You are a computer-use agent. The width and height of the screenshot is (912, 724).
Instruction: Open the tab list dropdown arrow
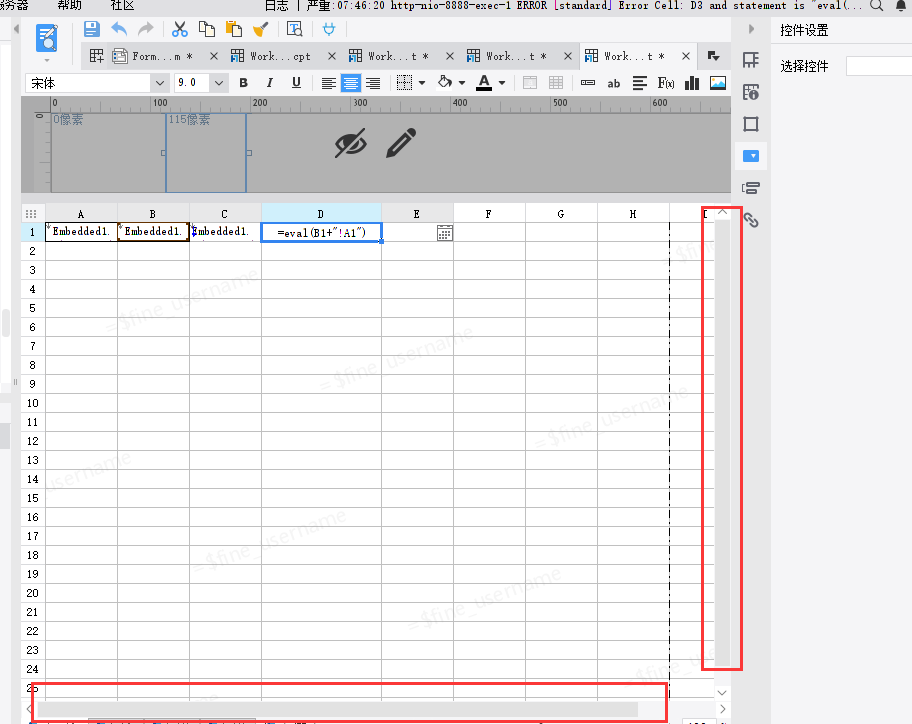point(714,56)
